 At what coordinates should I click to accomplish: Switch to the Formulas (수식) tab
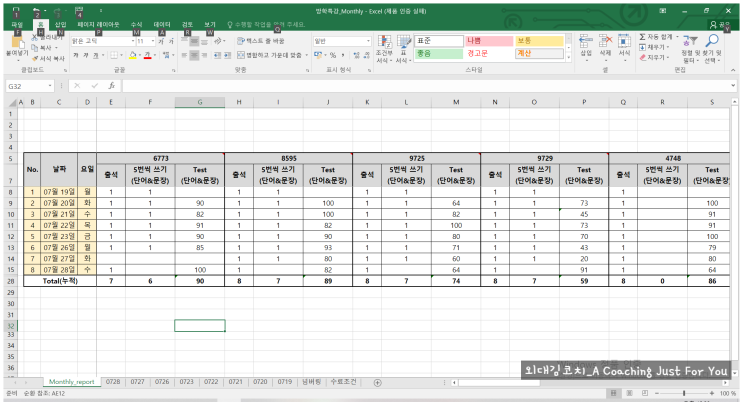click(136, 25)
